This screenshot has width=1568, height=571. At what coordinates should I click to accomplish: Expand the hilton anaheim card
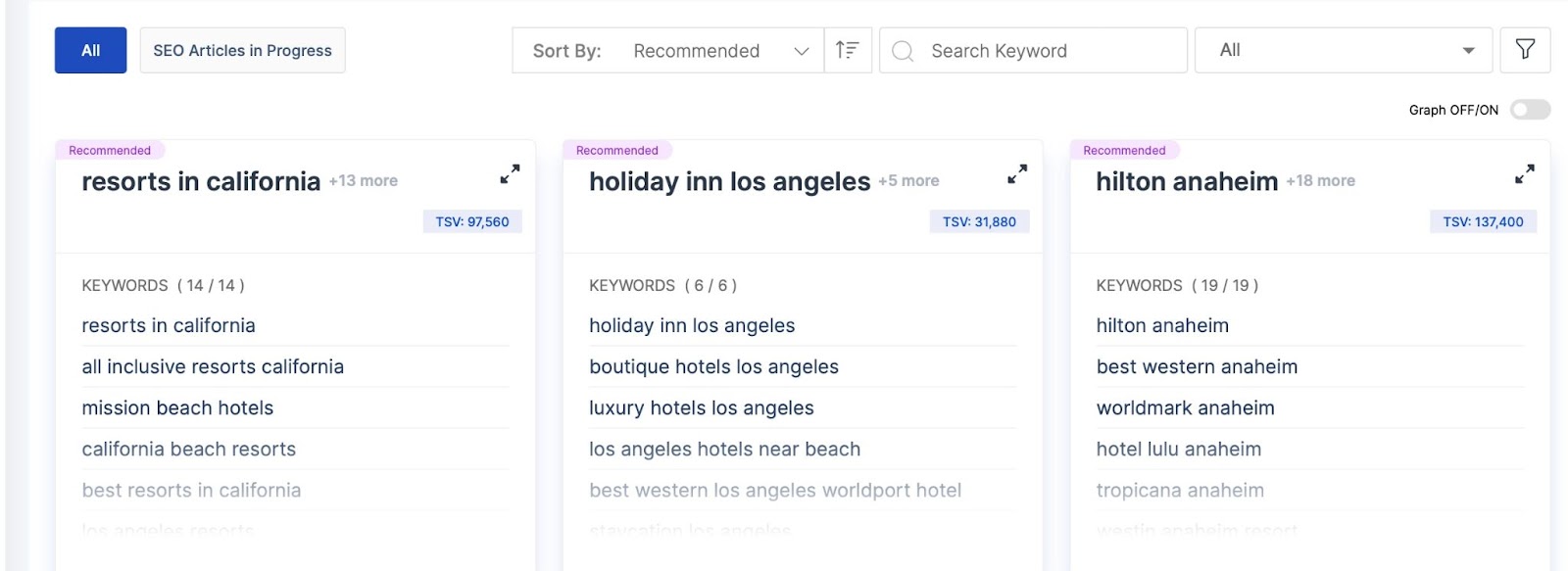coord(1524,174)
